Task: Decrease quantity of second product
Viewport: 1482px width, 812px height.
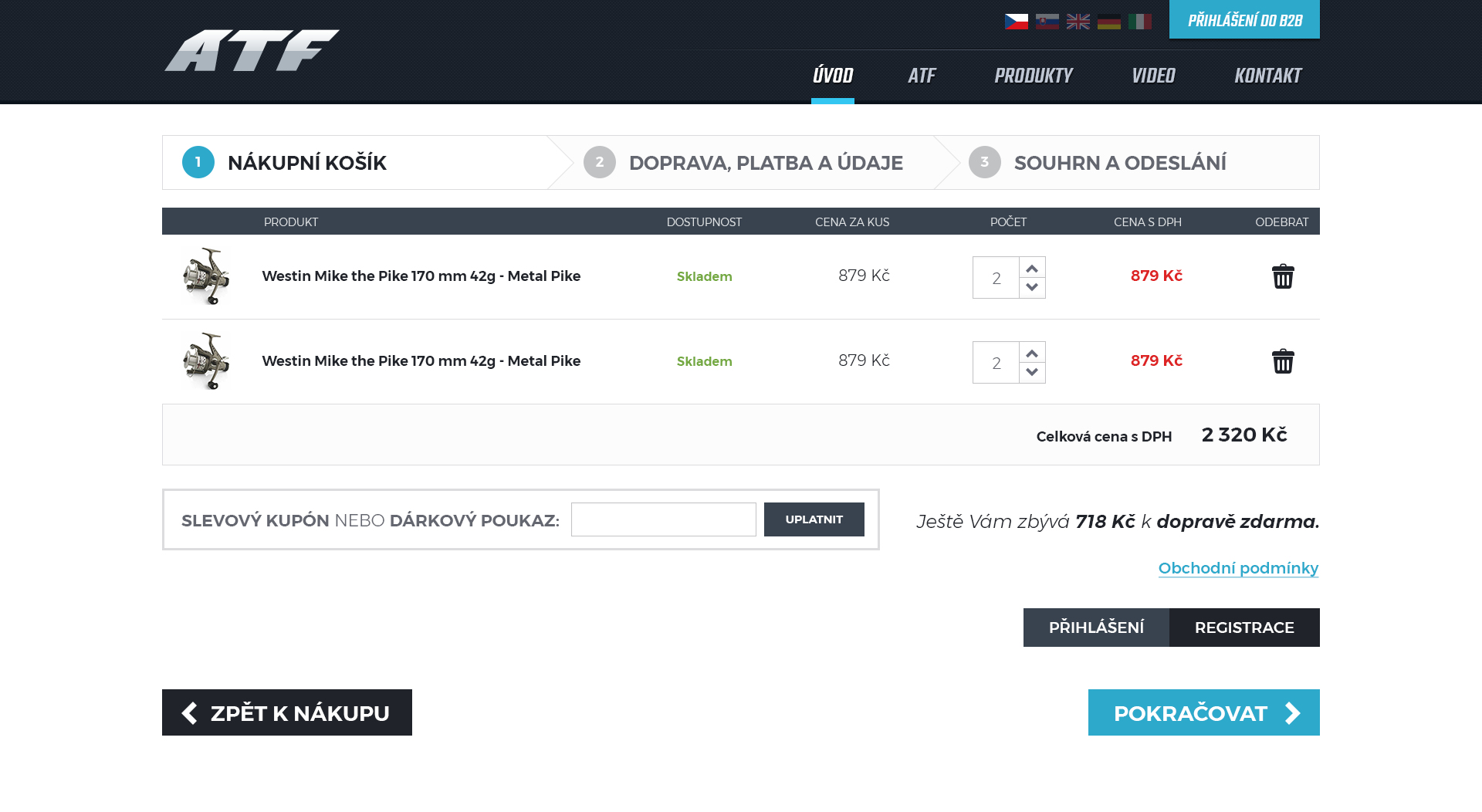Action: click(1032, 373)
